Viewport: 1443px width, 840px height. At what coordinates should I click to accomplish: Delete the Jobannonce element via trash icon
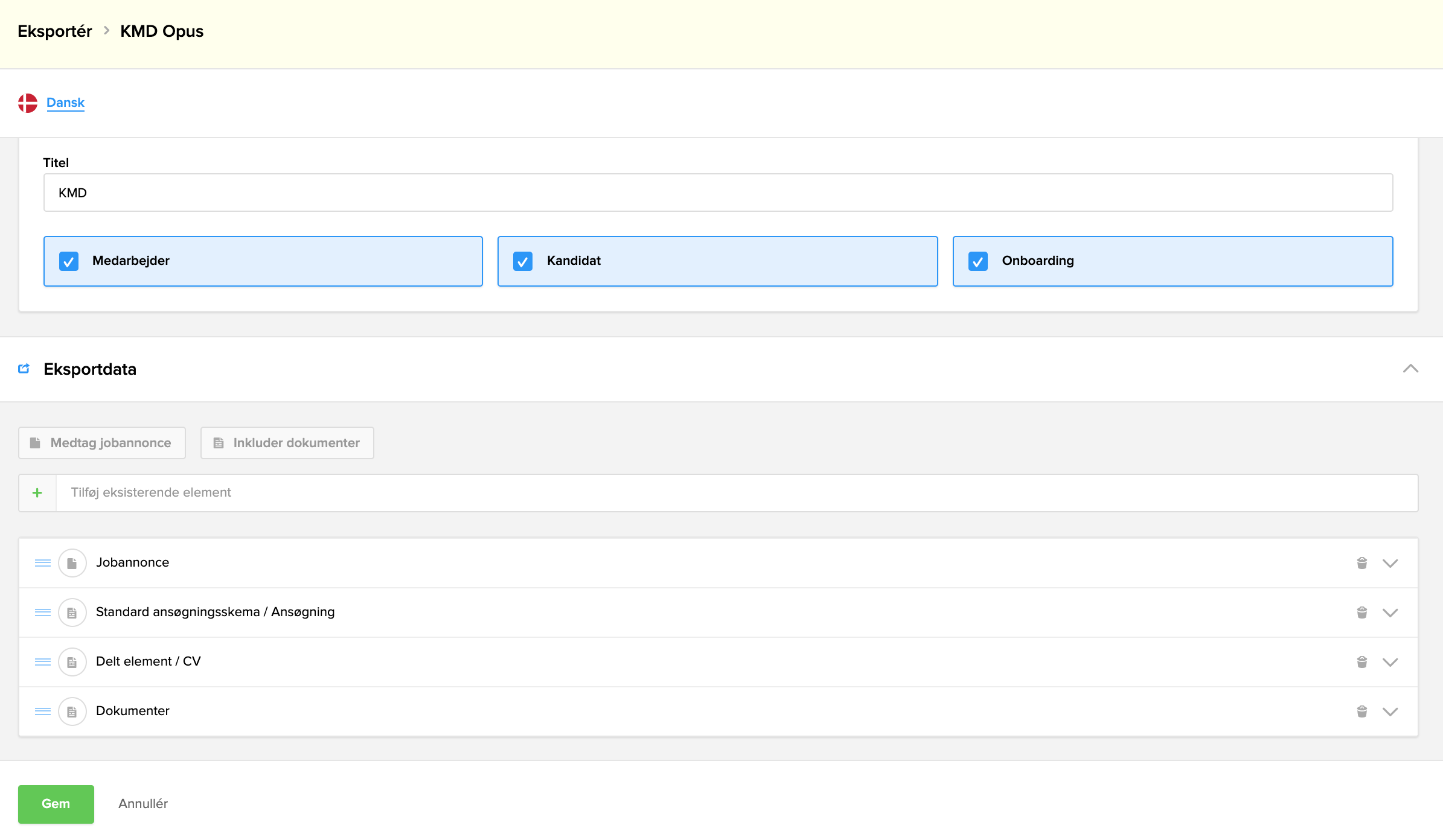(1362, 562)
